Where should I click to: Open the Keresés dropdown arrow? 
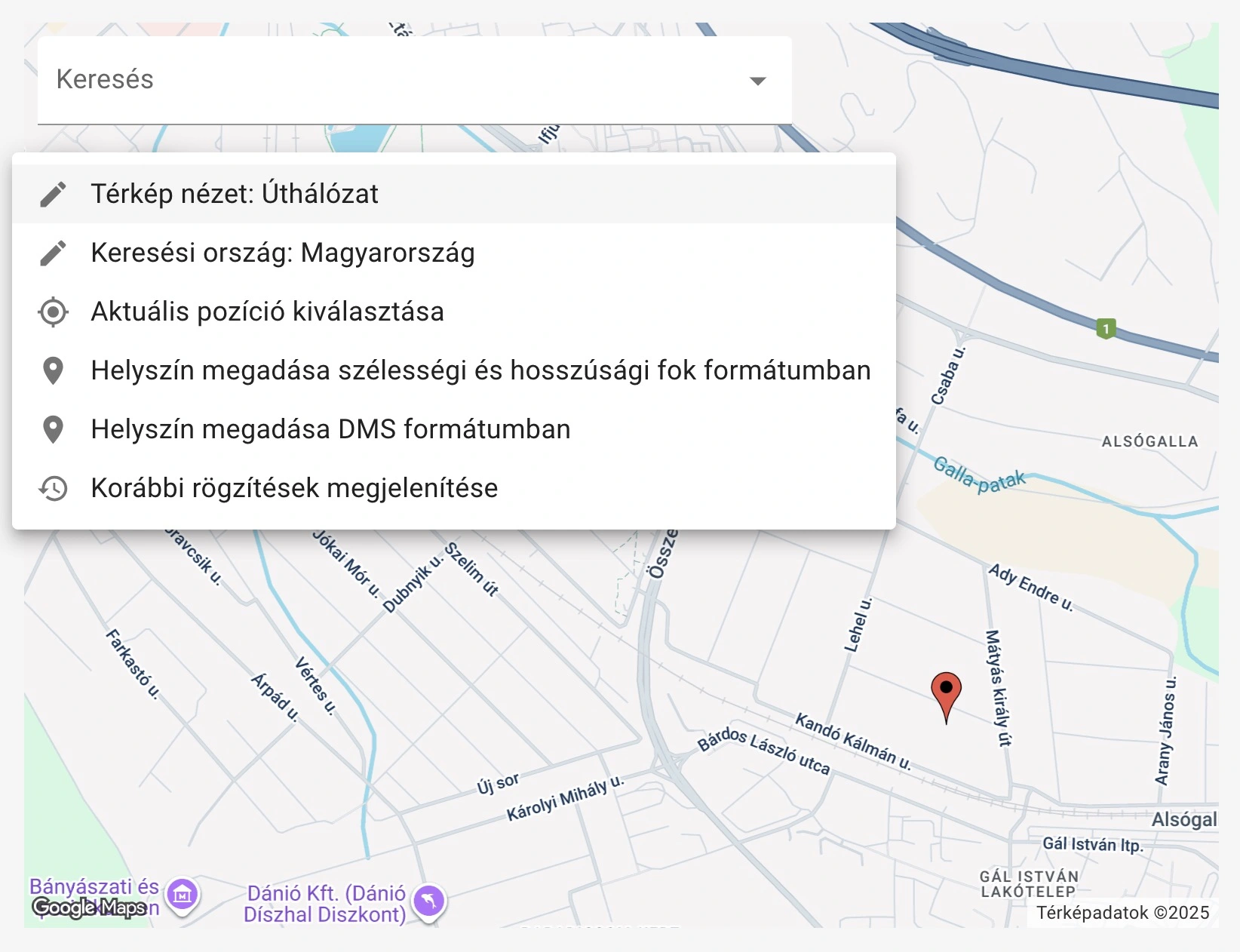(x=757, y=81)
